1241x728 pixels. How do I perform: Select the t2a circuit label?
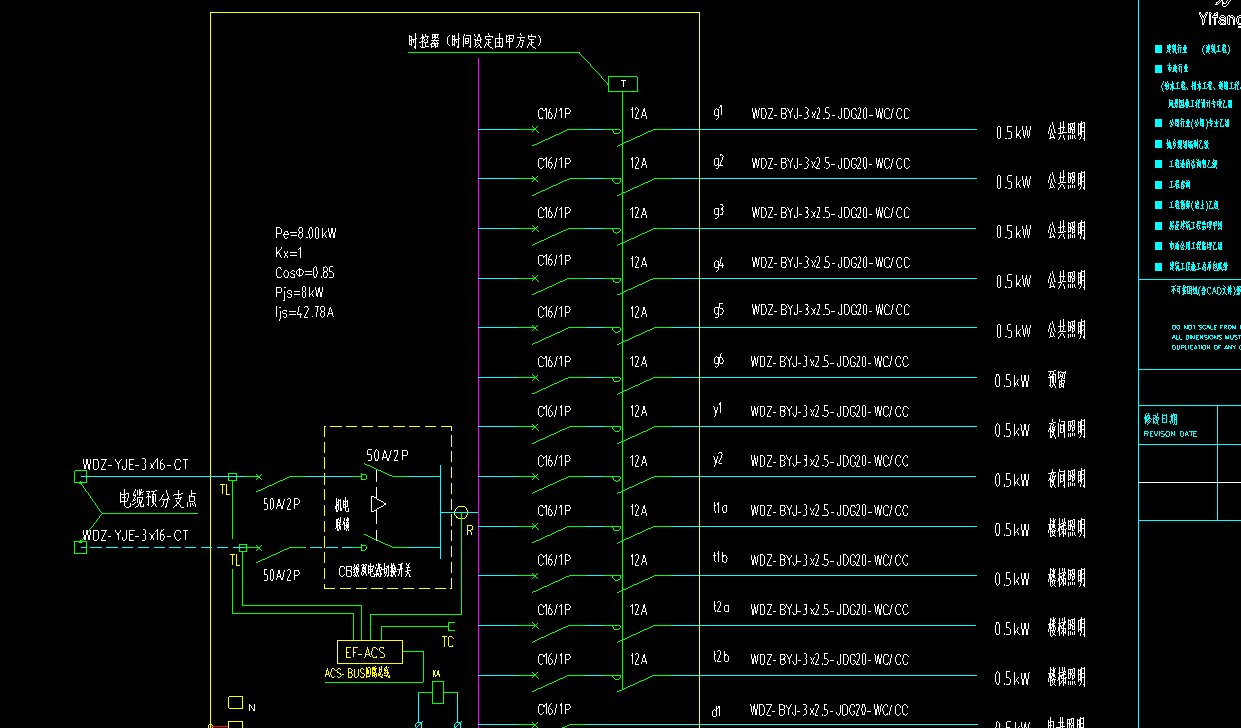(721, 608)
